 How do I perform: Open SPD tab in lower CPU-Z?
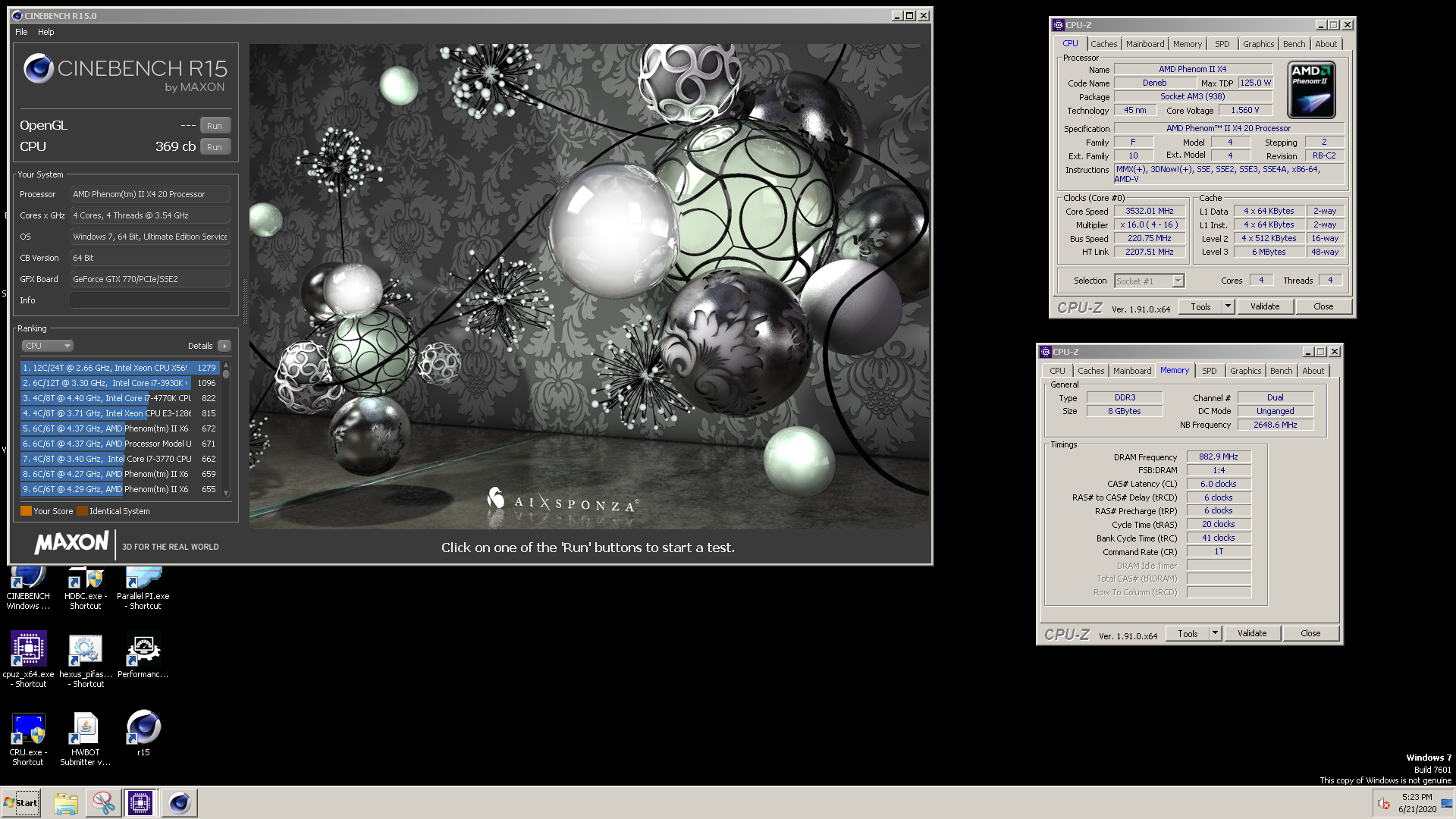click(x=1210, y=371)
